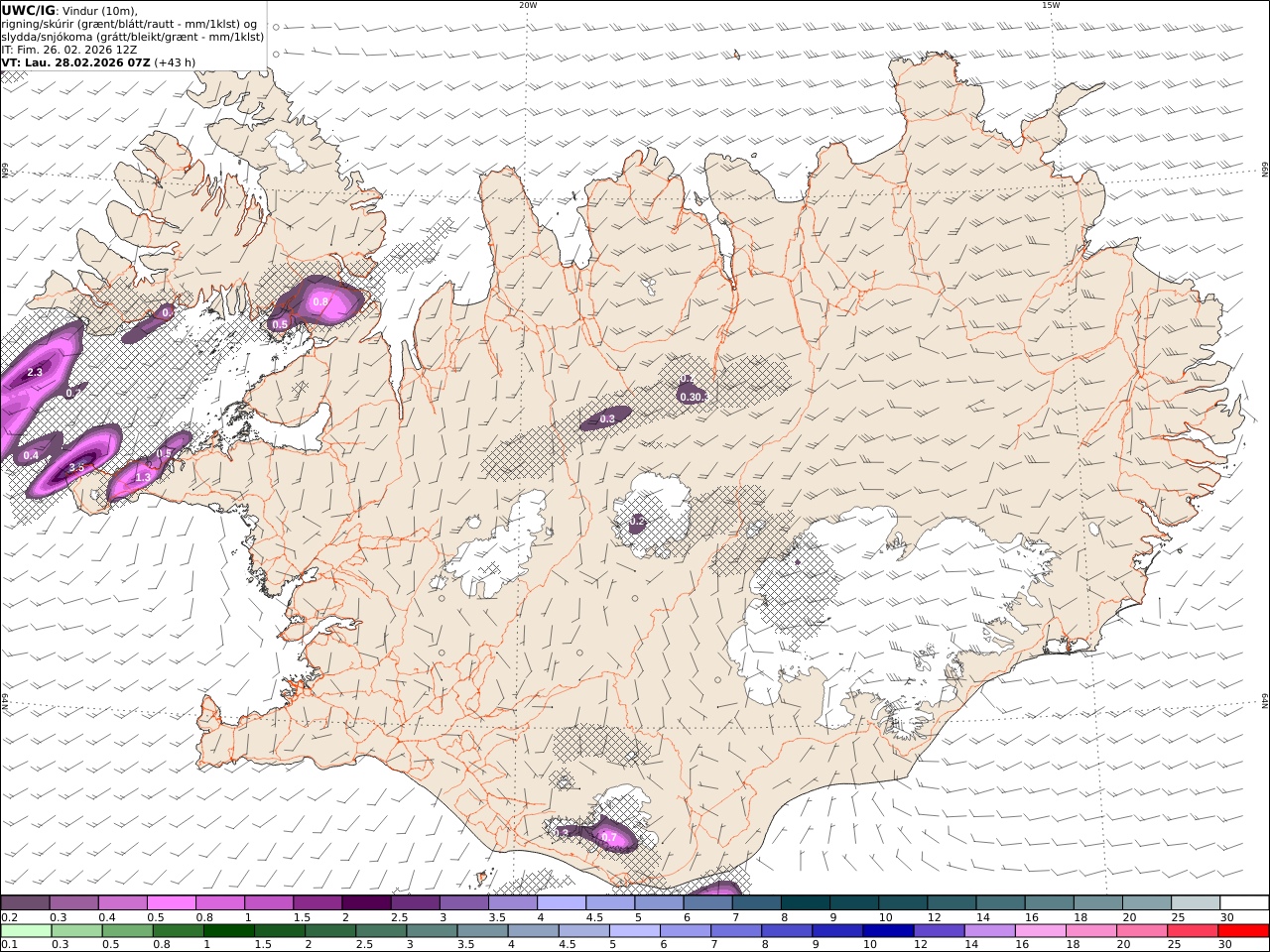This screenshot has width=1270, height=952.
Task: Select the 6 swatch in the lower rain legend
Action: [x=686, y=930]
